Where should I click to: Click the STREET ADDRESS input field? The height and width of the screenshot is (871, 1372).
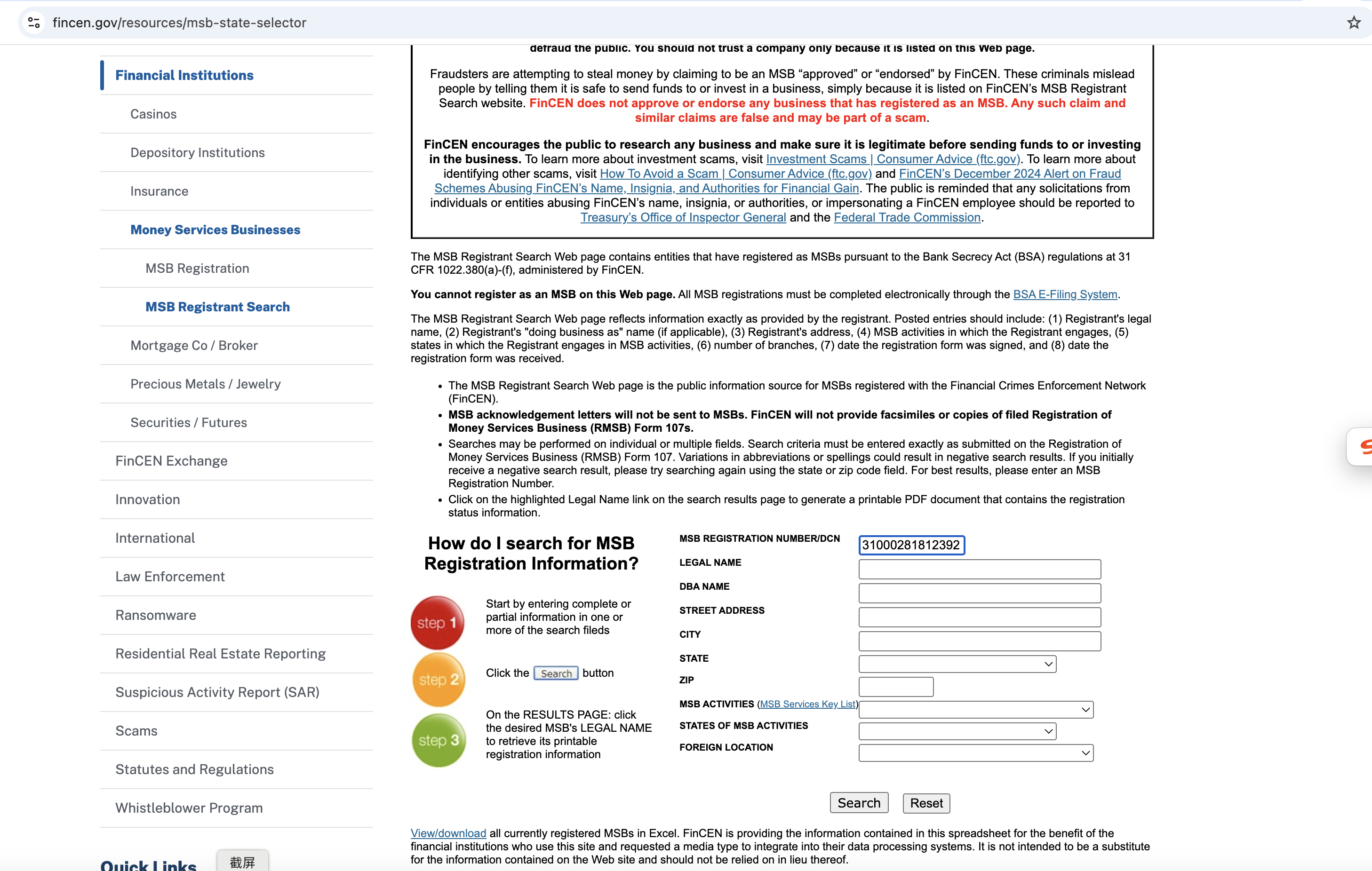[980, 617]
